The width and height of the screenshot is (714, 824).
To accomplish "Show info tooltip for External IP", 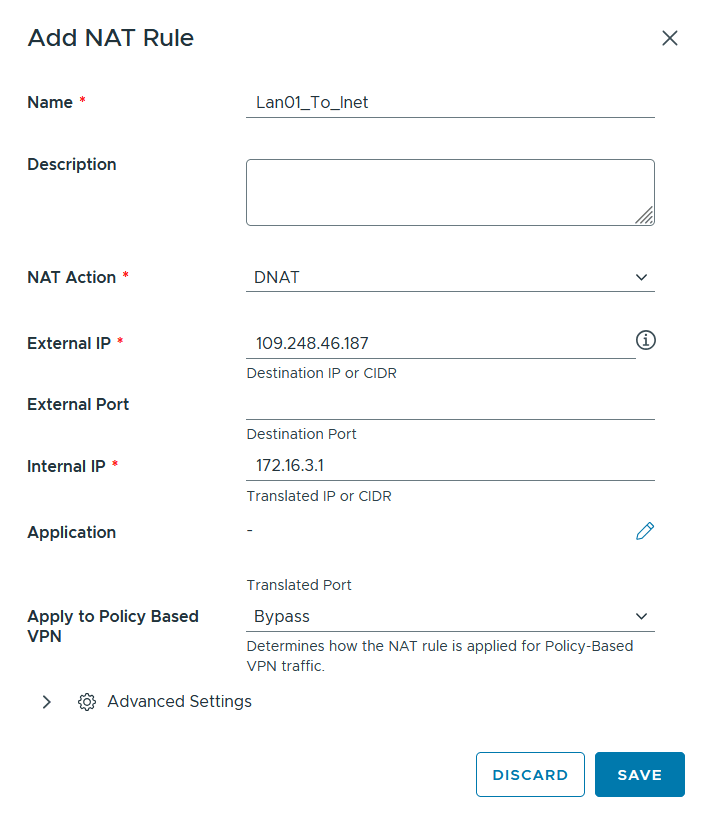I will [646, 340].
